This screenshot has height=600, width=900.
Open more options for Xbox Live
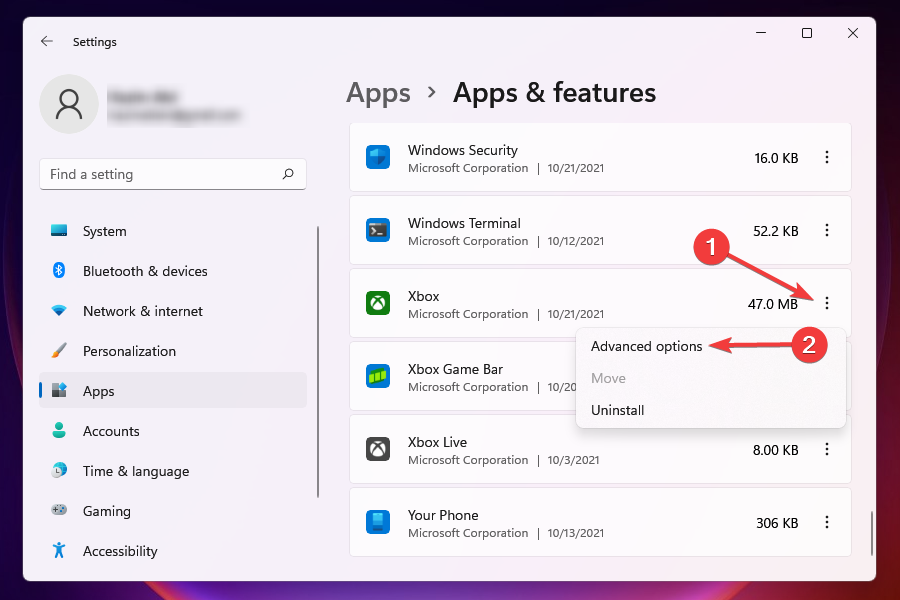pos(827,449)
